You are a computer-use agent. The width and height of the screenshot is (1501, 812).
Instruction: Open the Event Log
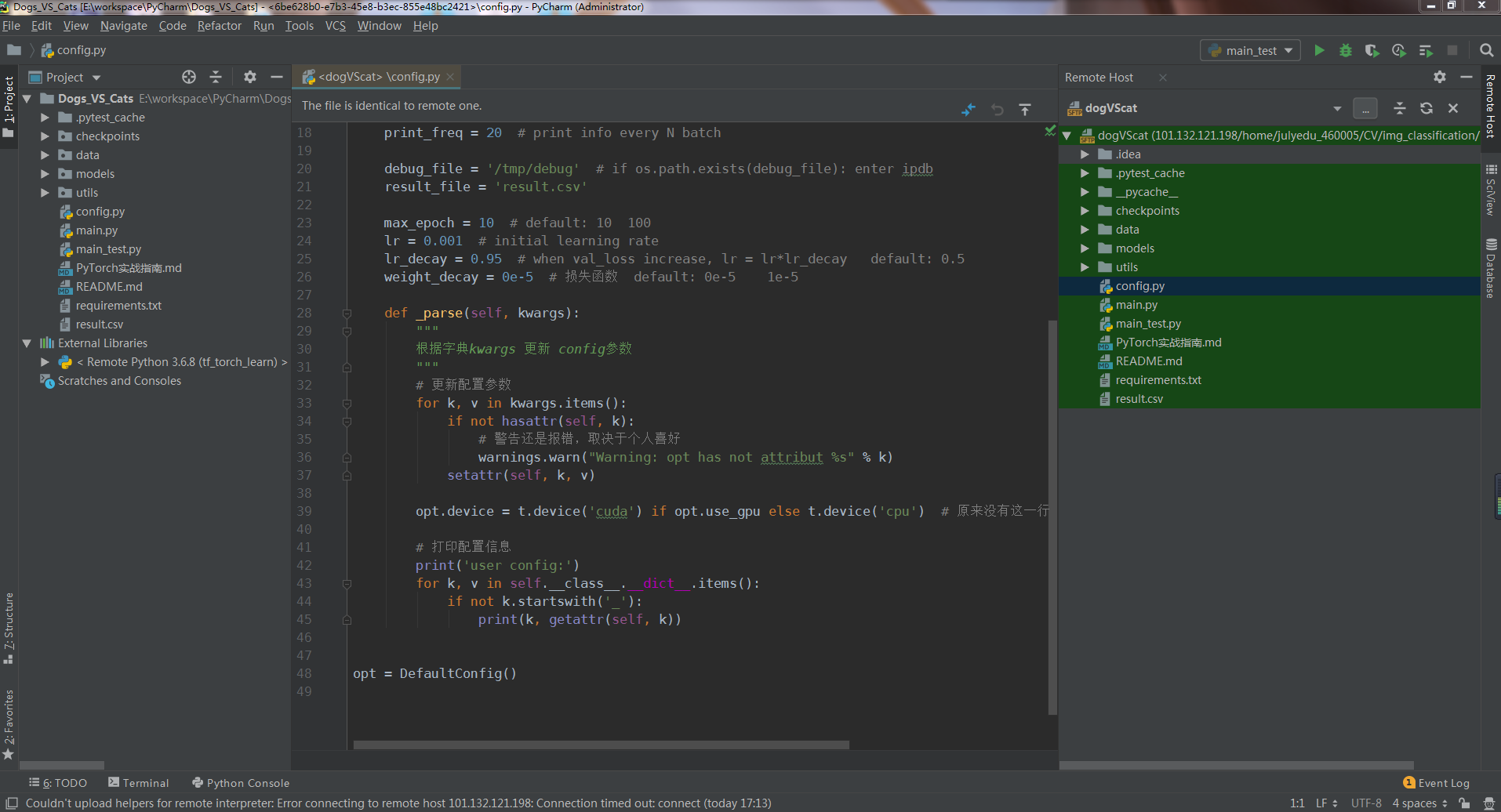pos(1436,783)
